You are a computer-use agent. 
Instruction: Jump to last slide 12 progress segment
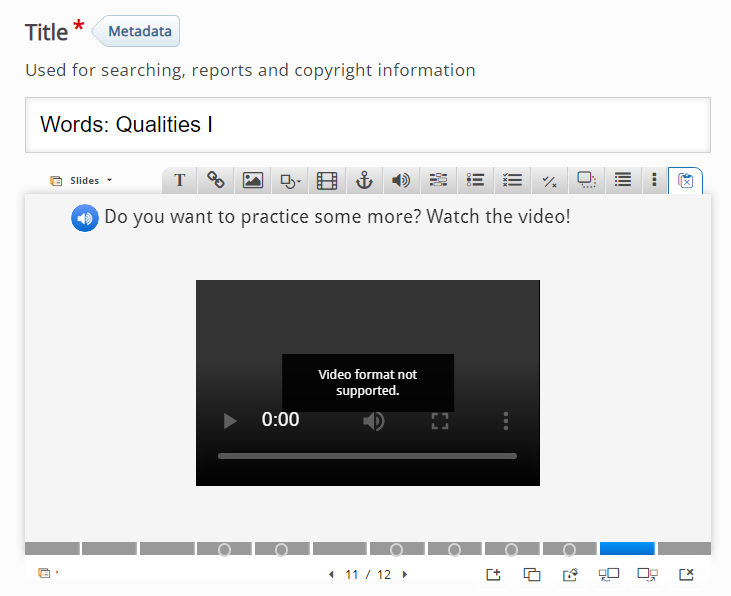pos(684,548)
